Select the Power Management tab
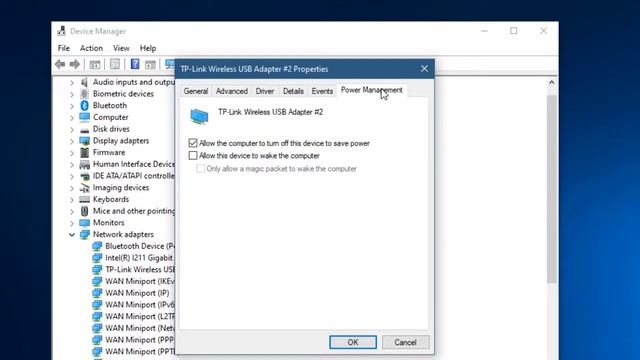The width and height of the screenshot is (640, 360). (371, 90)
